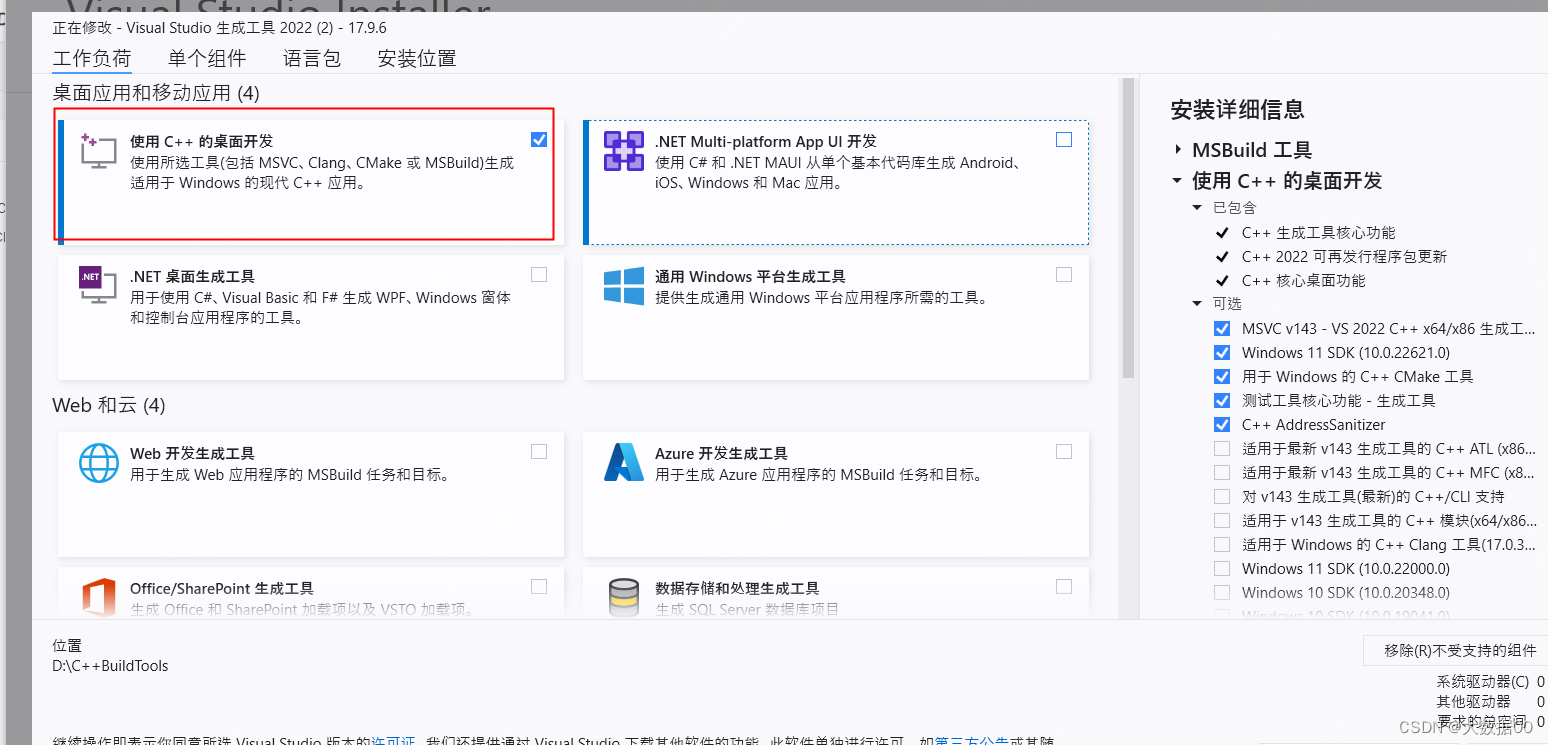Select the D:\C++BuildTools location path

(109, 665)
